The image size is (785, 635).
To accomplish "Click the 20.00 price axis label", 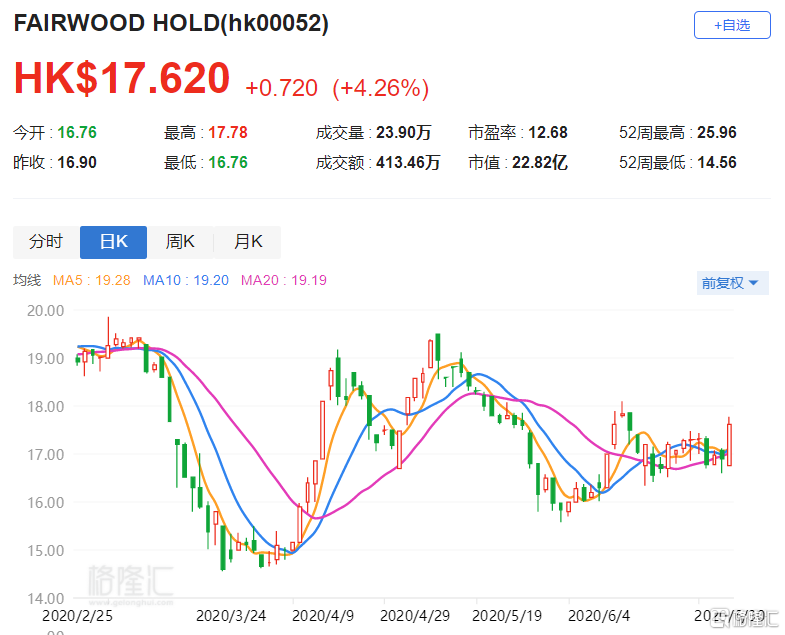I will coord(46,310).
